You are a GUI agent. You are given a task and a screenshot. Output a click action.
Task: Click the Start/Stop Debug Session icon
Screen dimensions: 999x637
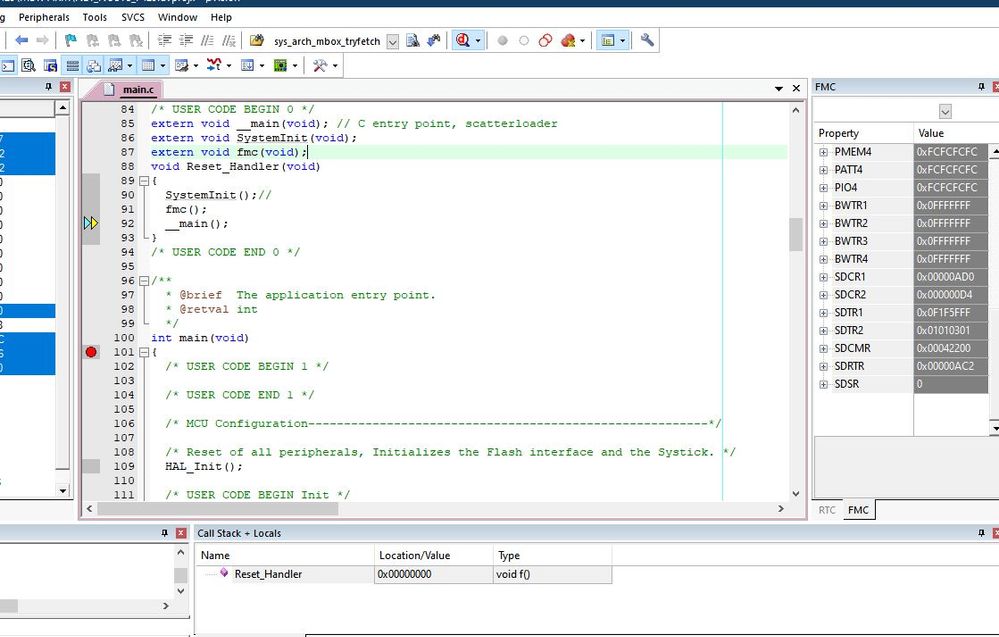[x=463, y=40]
